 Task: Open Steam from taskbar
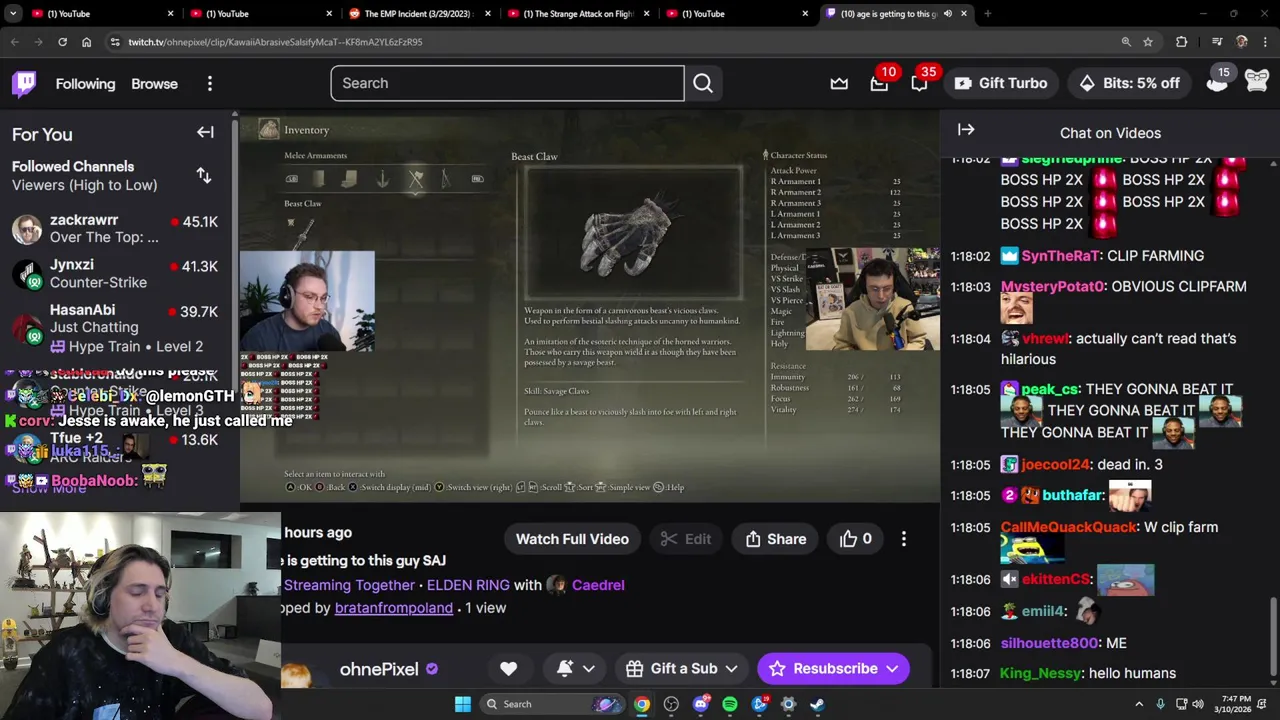pyautogui.click(x=817, y=704)
